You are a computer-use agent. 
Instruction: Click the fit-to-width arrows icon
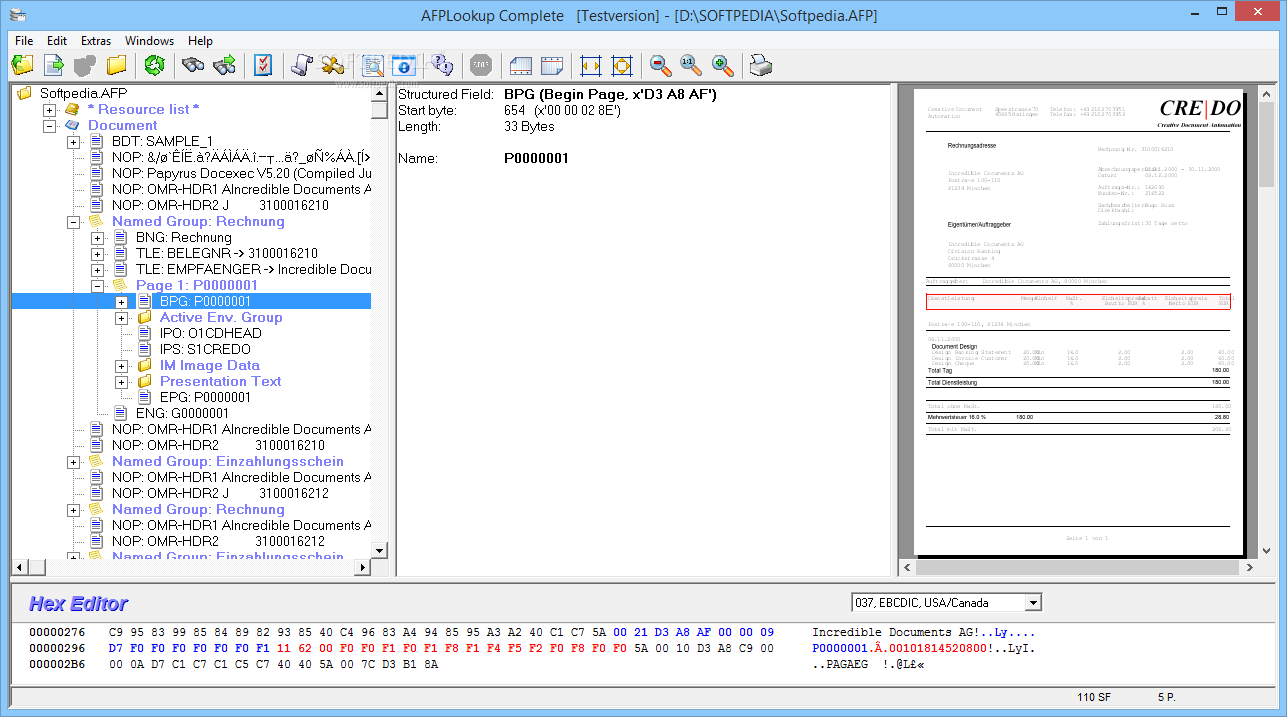[590, 66]
